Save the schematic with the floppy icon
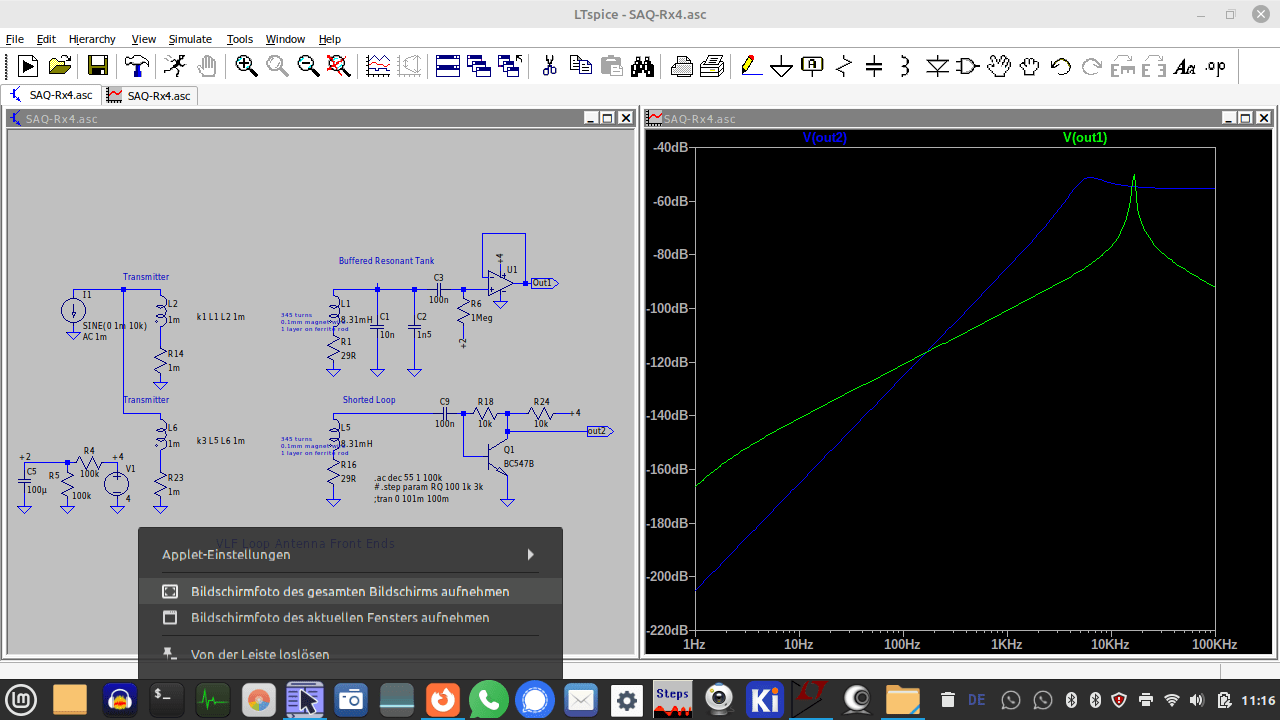The height and width of the screenshot is (720, 1280). click(98, 66)
